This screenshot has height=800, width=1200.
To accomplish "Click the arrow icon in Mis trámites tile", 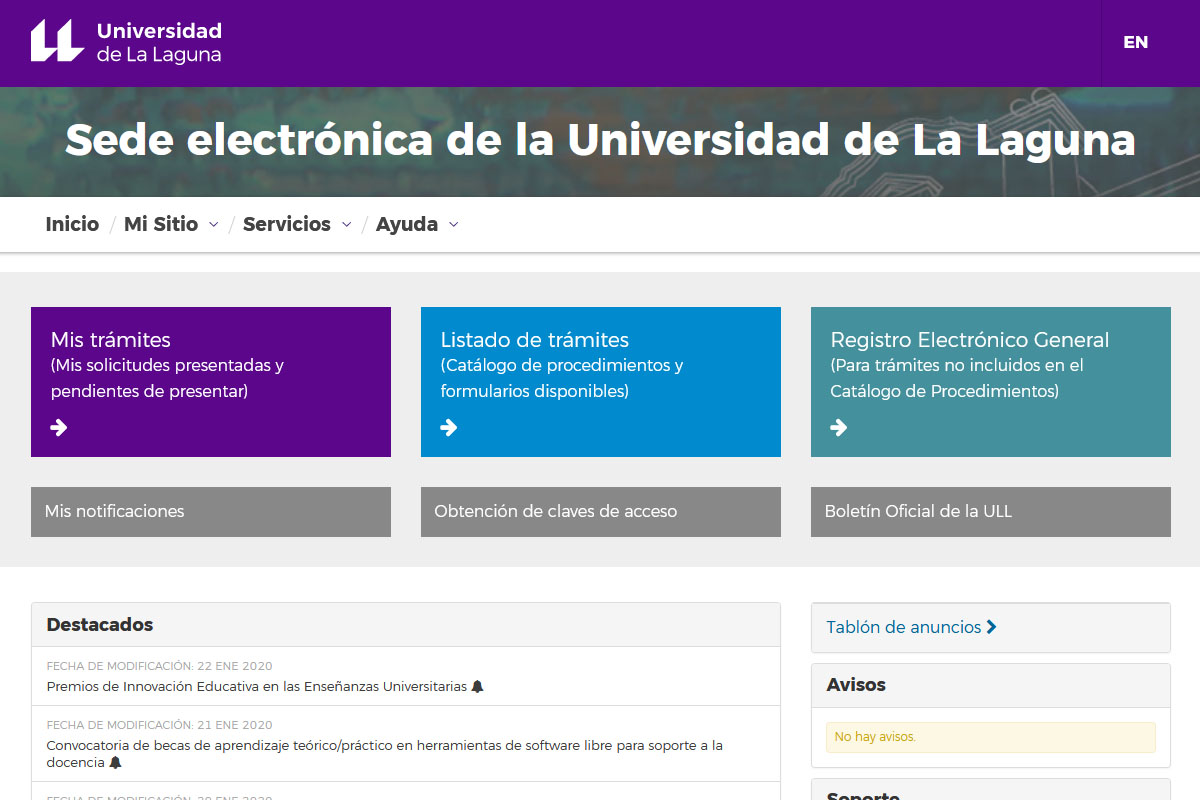I will coord(59,428).
